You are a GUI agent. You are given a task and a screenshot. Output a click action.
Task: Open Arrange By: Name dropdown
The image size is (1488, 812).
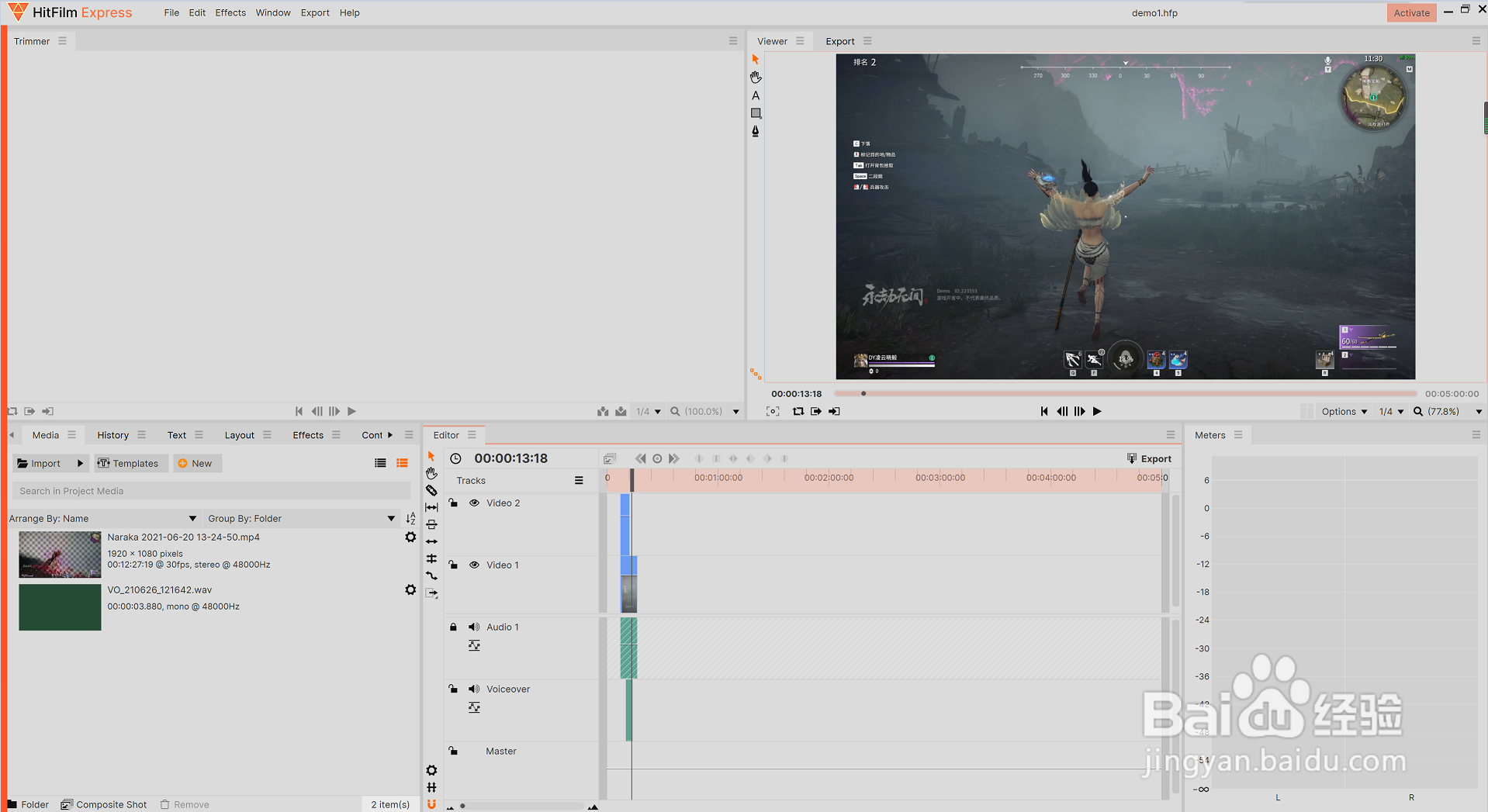coord(103,518)
